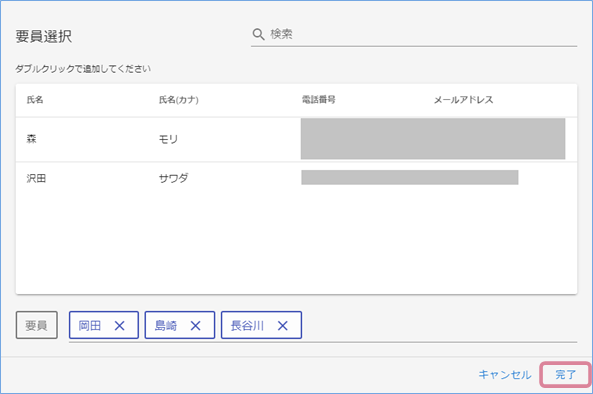Click the empty chip input area after 長谷川
593x394 pixels.
tap(439, 326)
